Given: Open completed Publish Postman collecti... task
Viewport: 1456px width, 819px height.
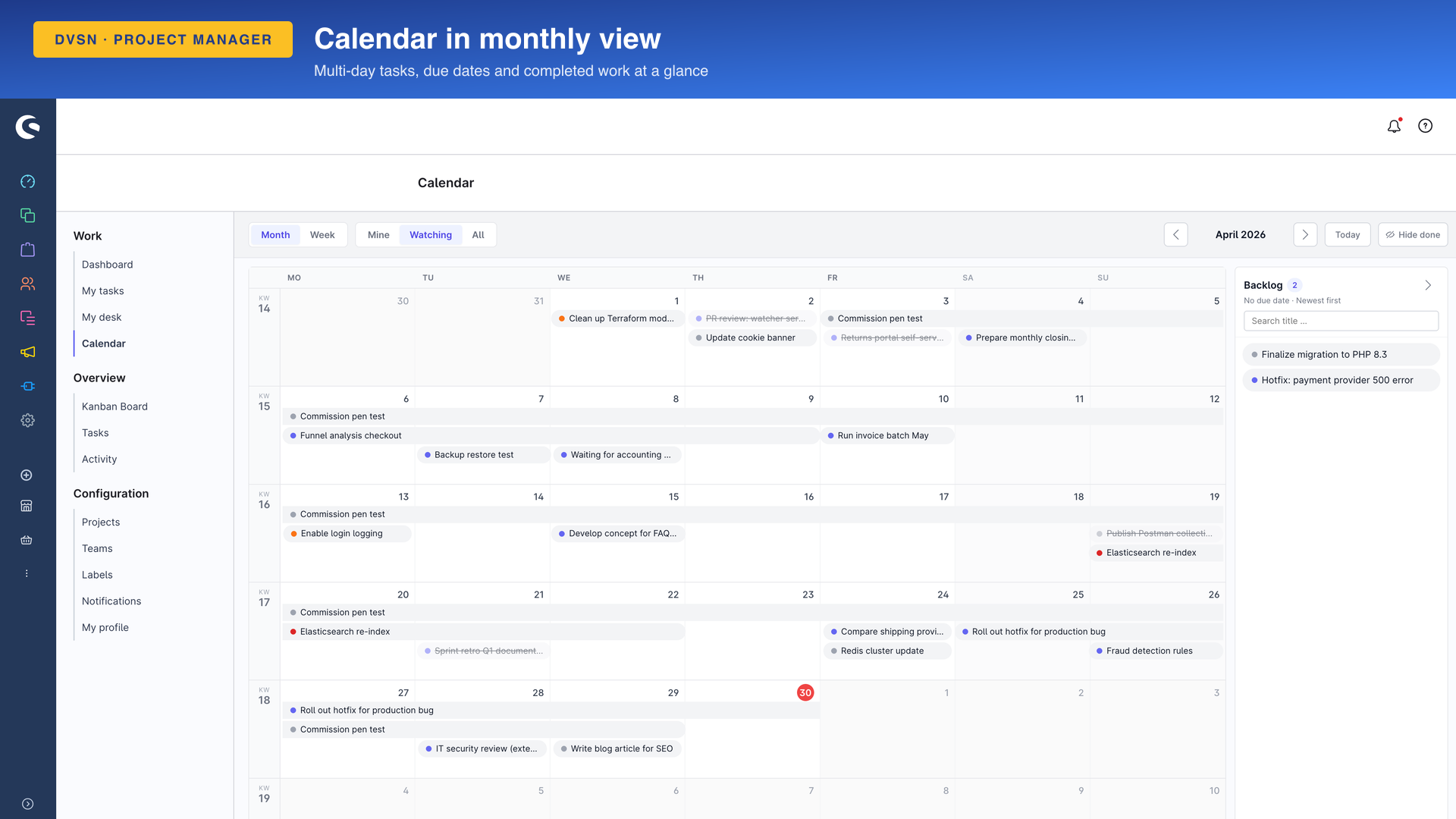Looking at the screenshot, I should (x=1157, y=533).
